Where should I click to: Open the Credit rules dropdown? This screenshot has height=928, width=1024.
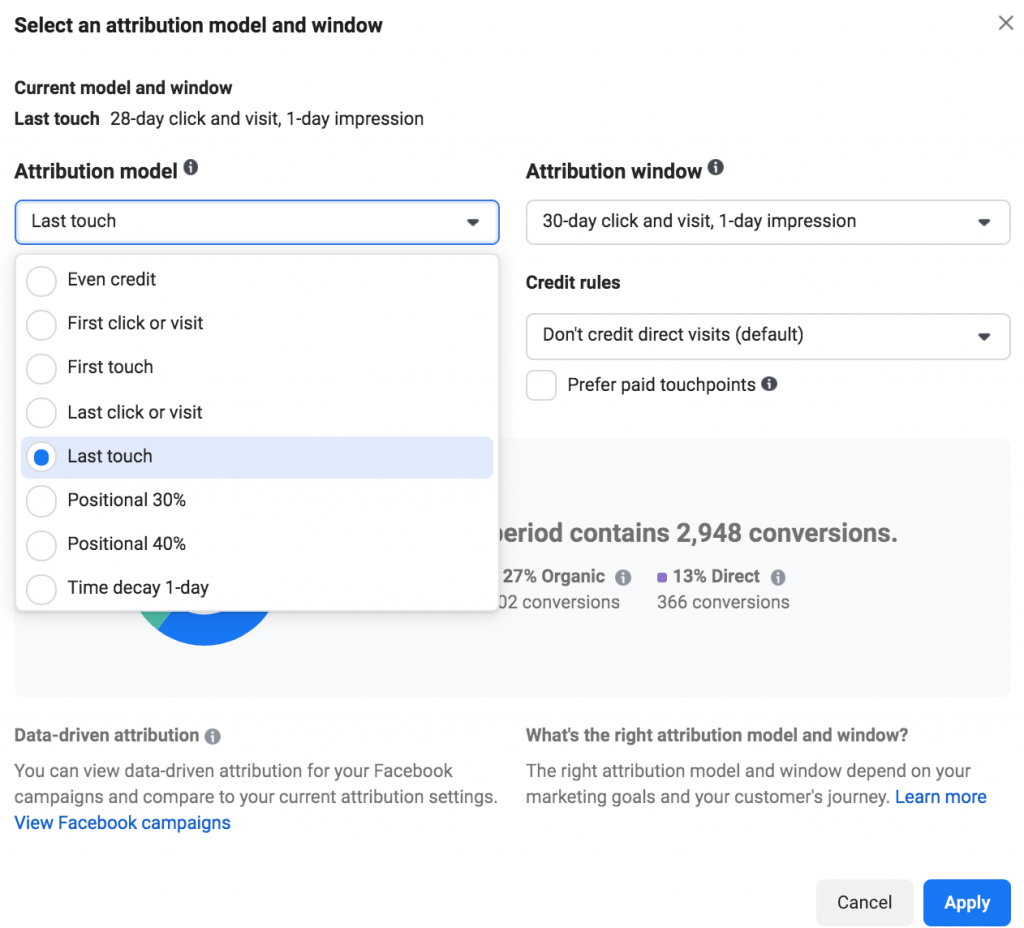click(768, 337)
